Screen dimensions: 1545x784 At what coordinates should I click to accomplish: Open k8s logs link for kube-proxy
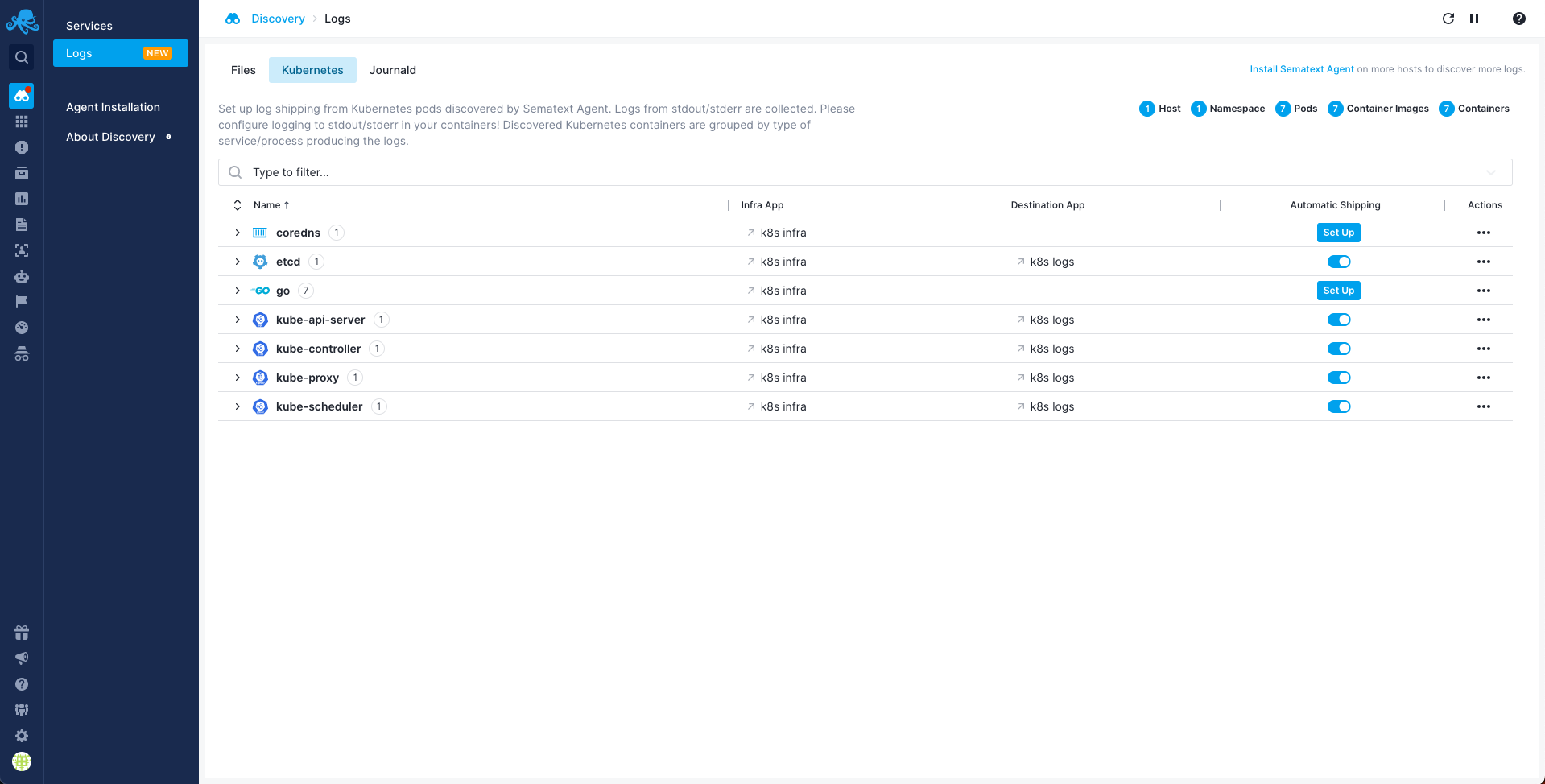1045,378
